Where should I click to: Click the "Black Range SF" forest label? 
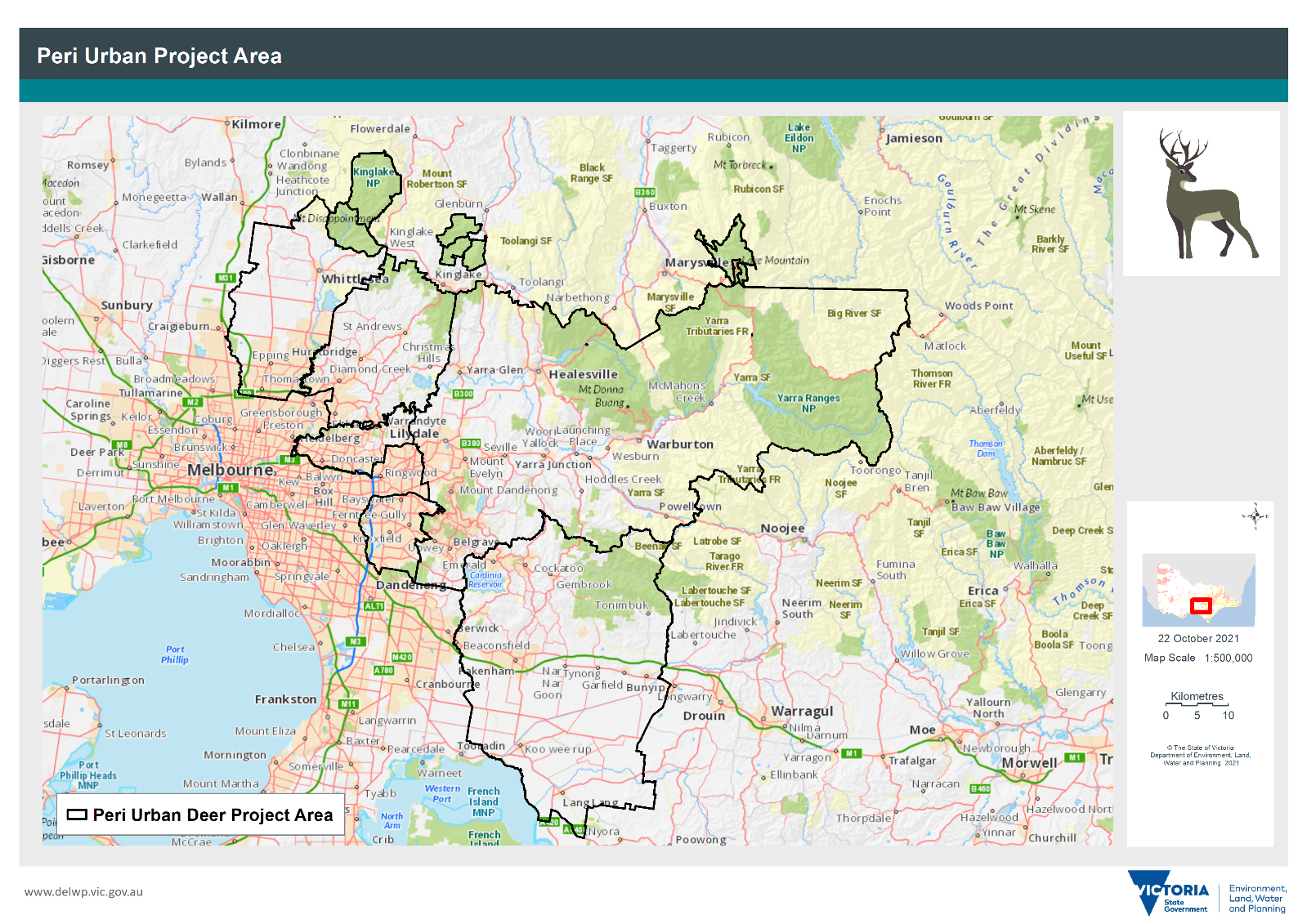click(x=591, y=172)
